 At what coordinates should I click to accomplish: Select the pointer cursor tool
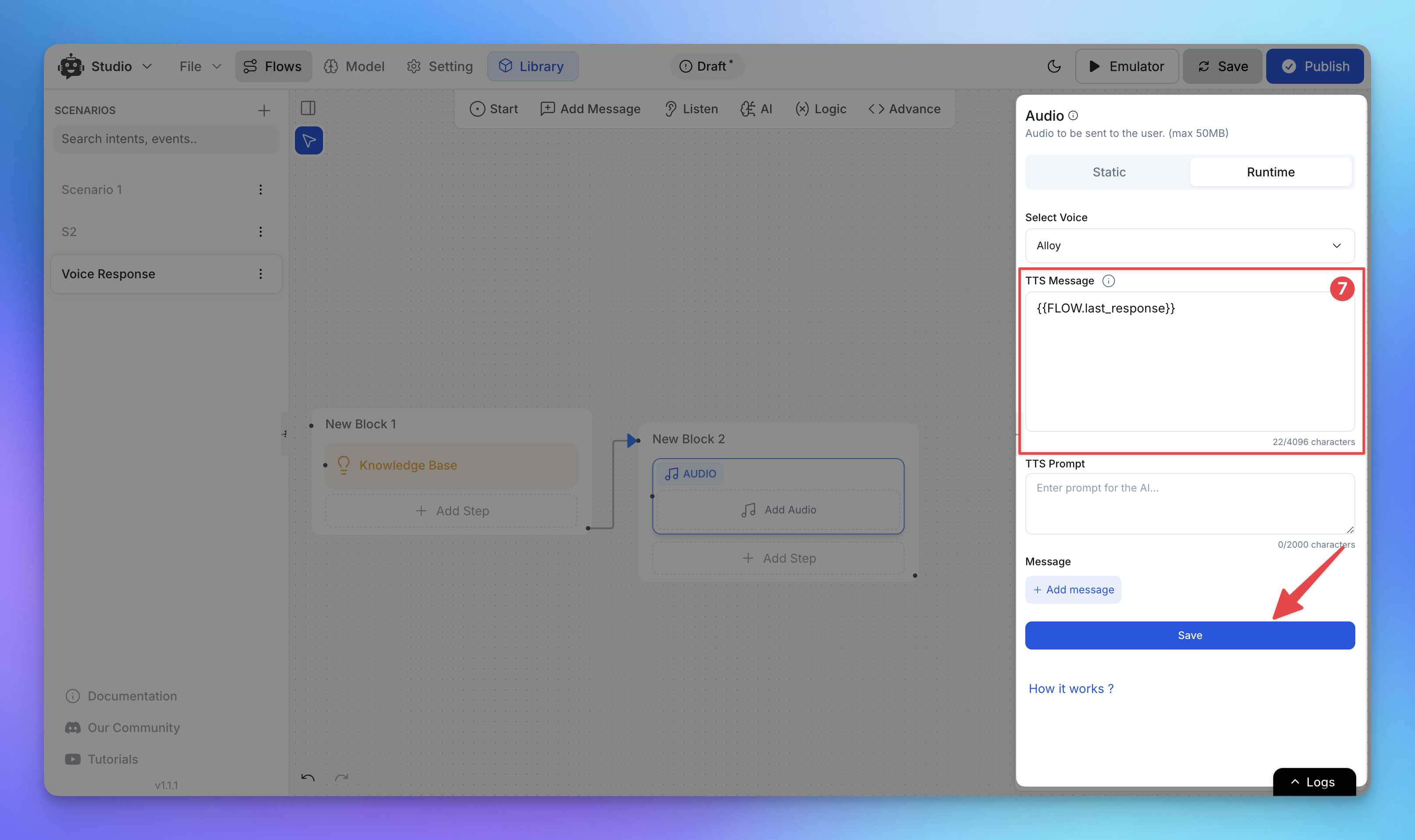coord(309,140)
